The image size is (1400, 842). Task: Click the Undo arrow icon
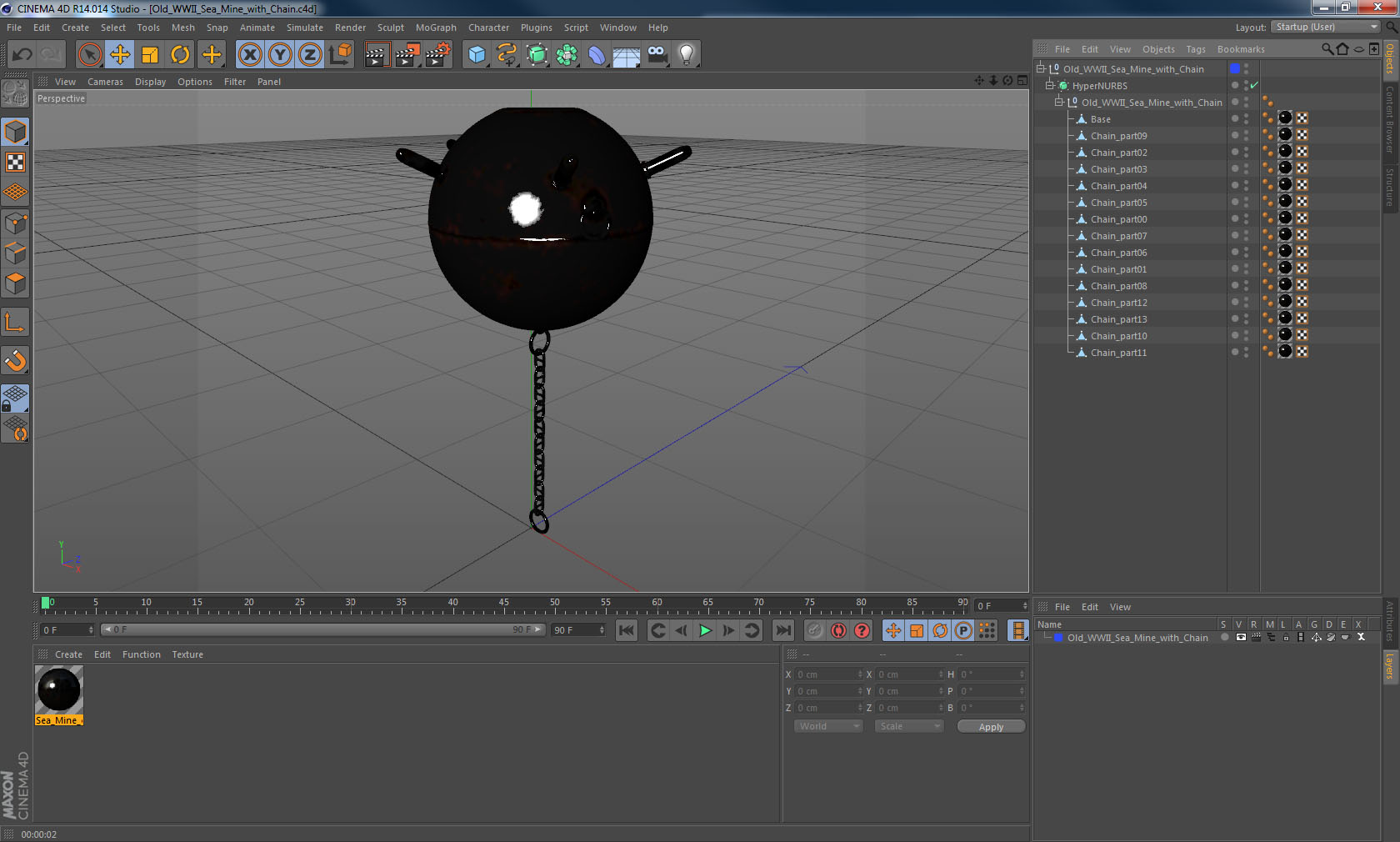tap(22, 55)
